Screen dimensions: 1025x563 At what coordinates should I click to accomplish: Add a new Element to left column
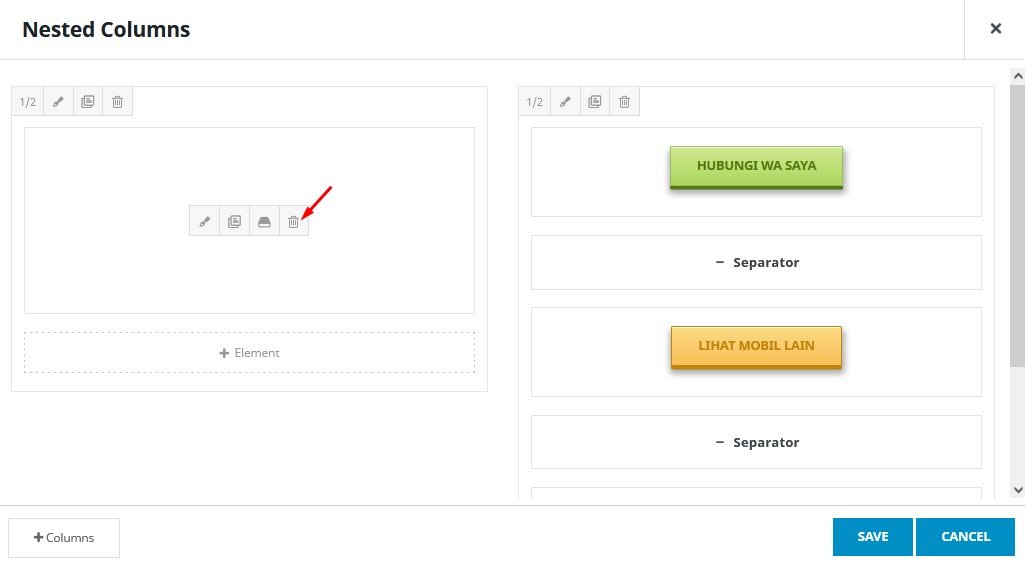pyautogui.click(x=249, y=353)
